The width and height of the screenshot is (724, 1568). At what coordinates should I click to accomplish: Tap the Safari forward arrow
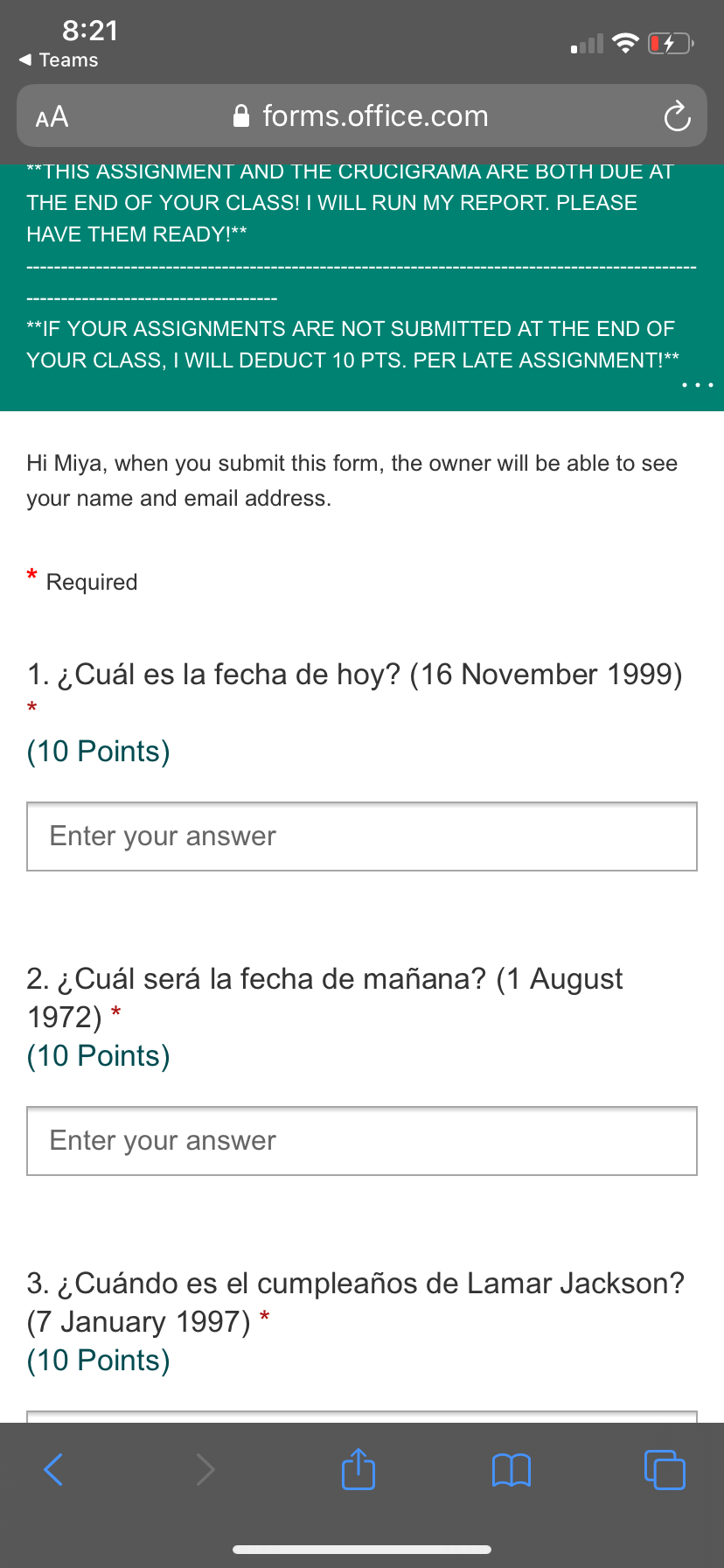pos(205,1469)
